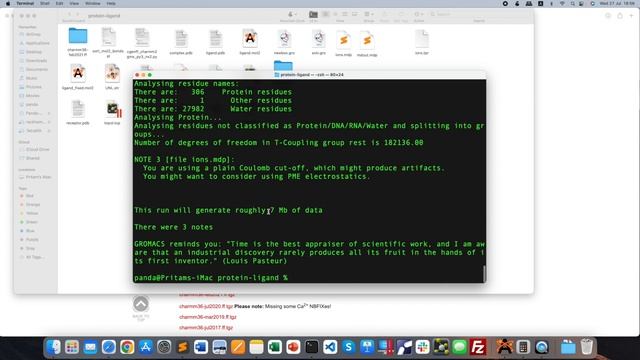This screenshot has height=360, width=640.
Task: Open the Keynote app in the Dock
Action: coord(367,347)
